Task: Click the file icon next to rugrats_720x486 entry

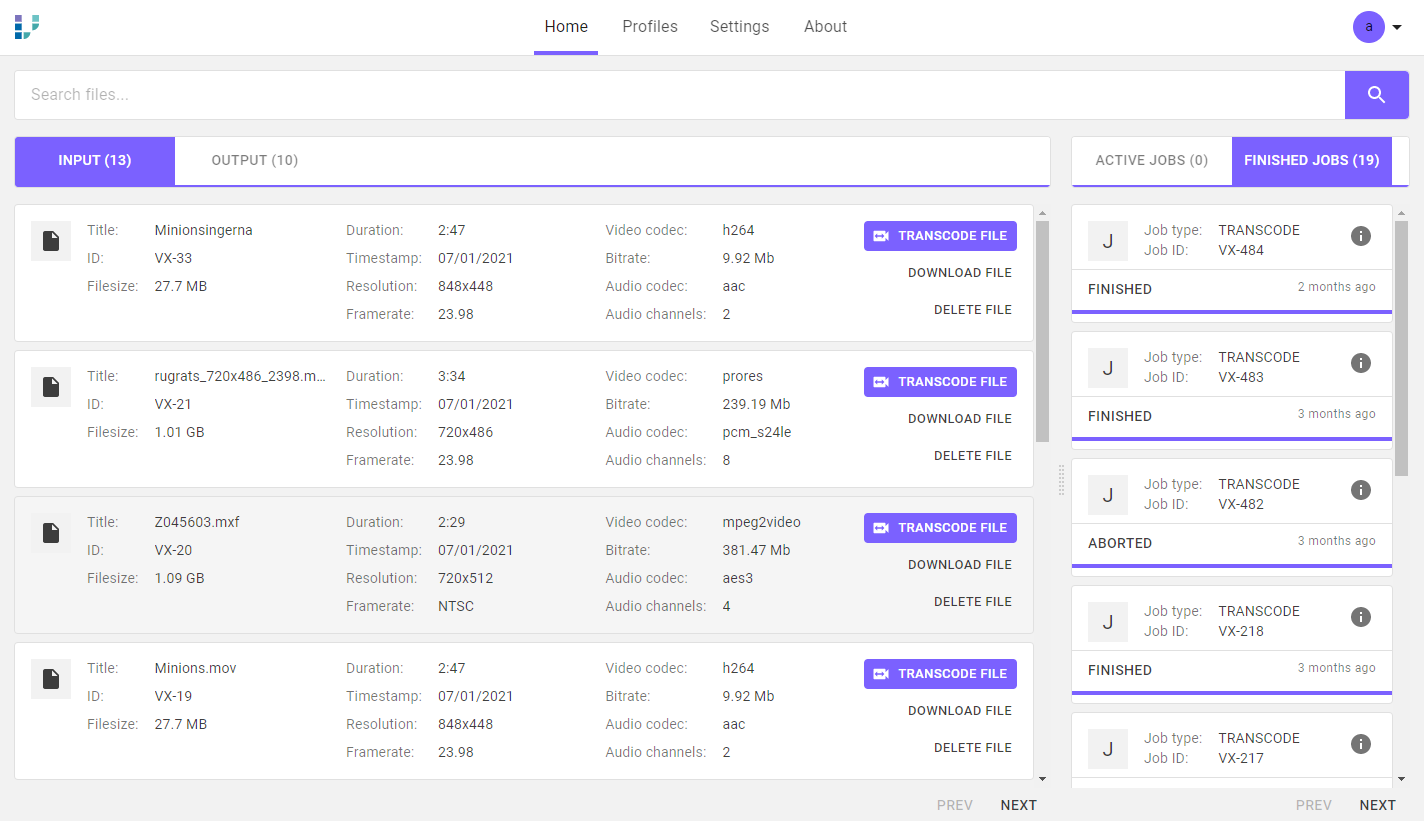Action: (50, 387)
